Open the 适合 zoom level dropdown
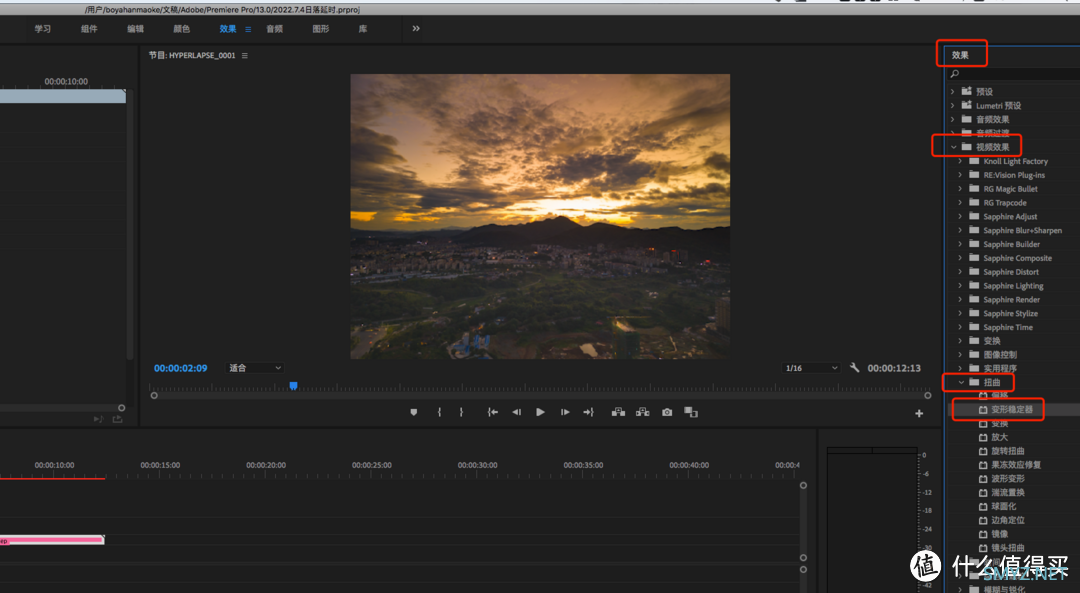Viewport: 1080px width, 593px height. (255, 368)
